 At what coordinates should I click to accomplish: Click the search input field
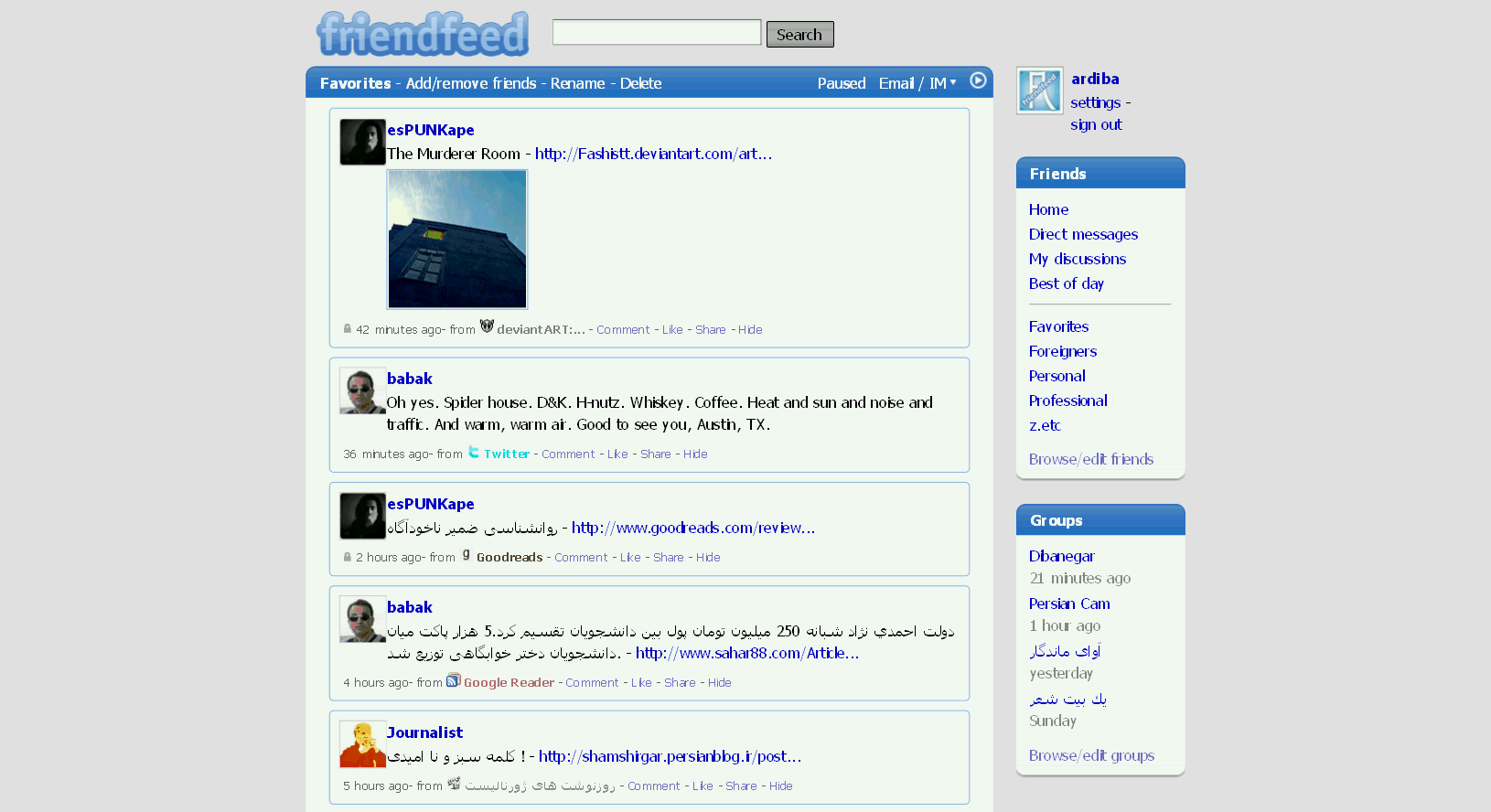[x=657, y=32]
